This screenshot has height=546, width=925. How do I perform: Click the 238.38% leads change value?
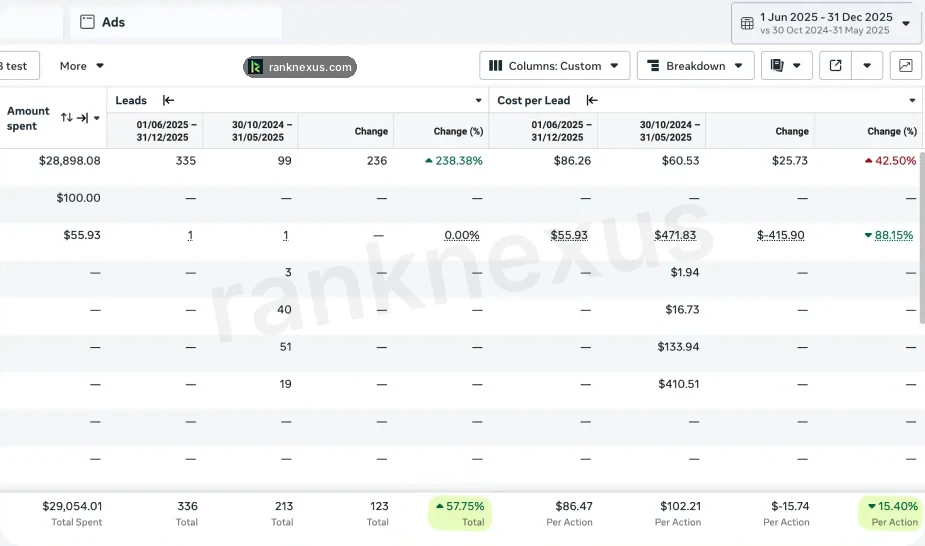click(454, 160)
